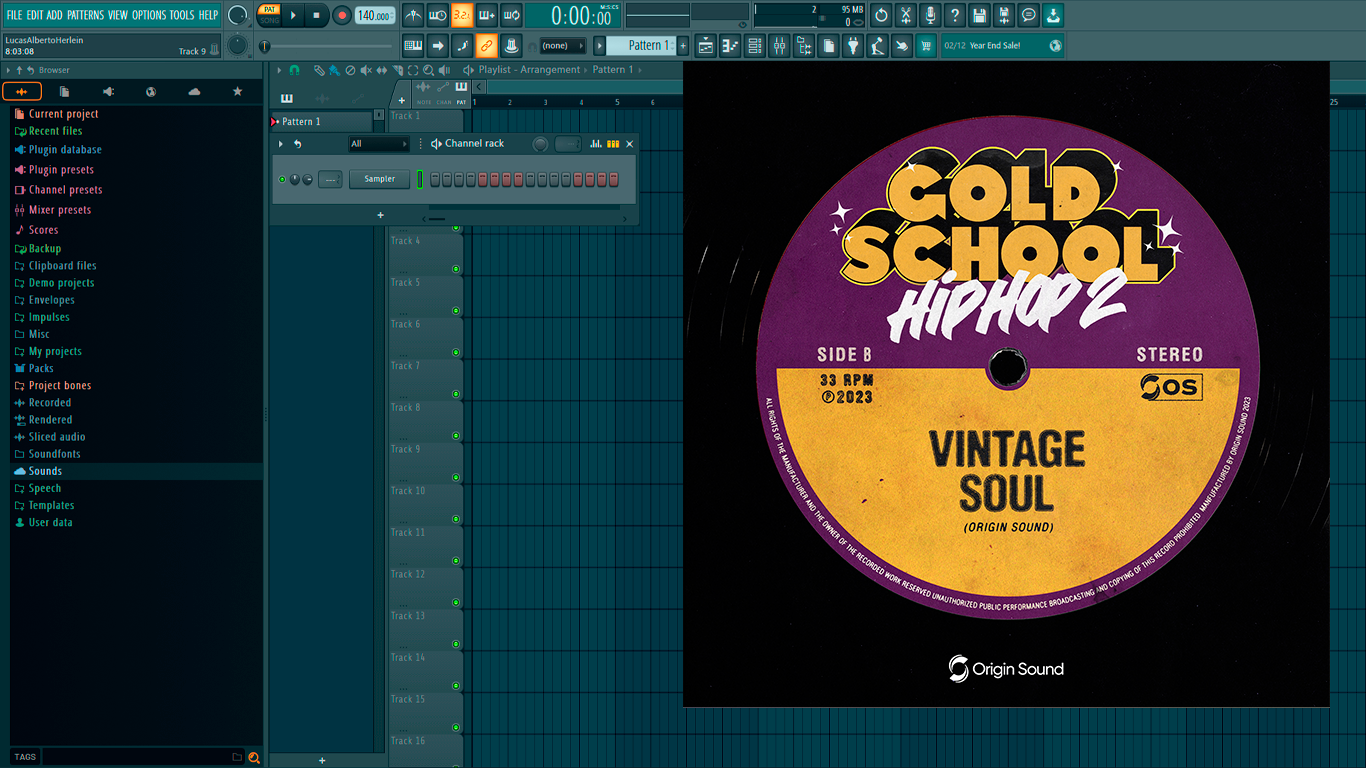Toggle auto scrolling arrow icon
This screenshot has height=768, width=1366.
(x=437, y=45)
